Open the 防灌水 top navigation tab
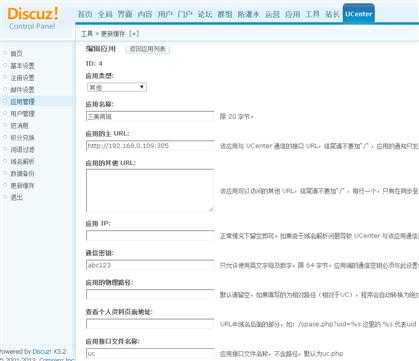Viewport: 419px width, 361px height. tap(248, 14)
